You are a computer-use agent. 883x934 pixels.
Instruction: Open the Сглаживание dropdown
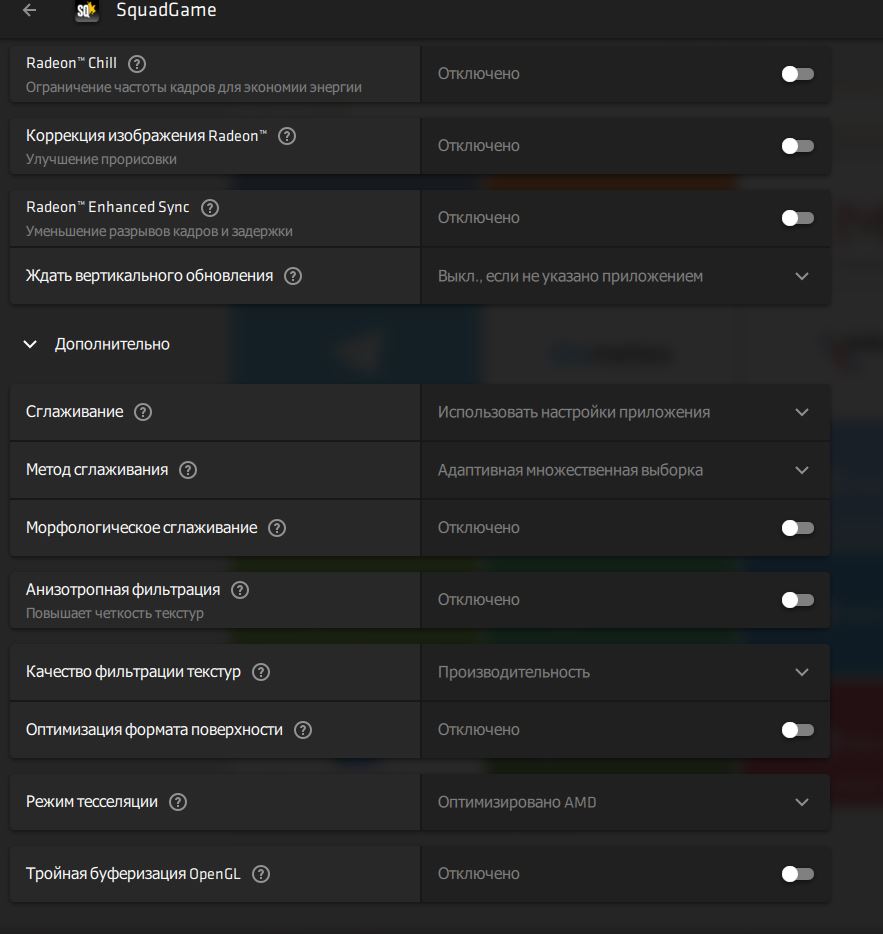625,412
